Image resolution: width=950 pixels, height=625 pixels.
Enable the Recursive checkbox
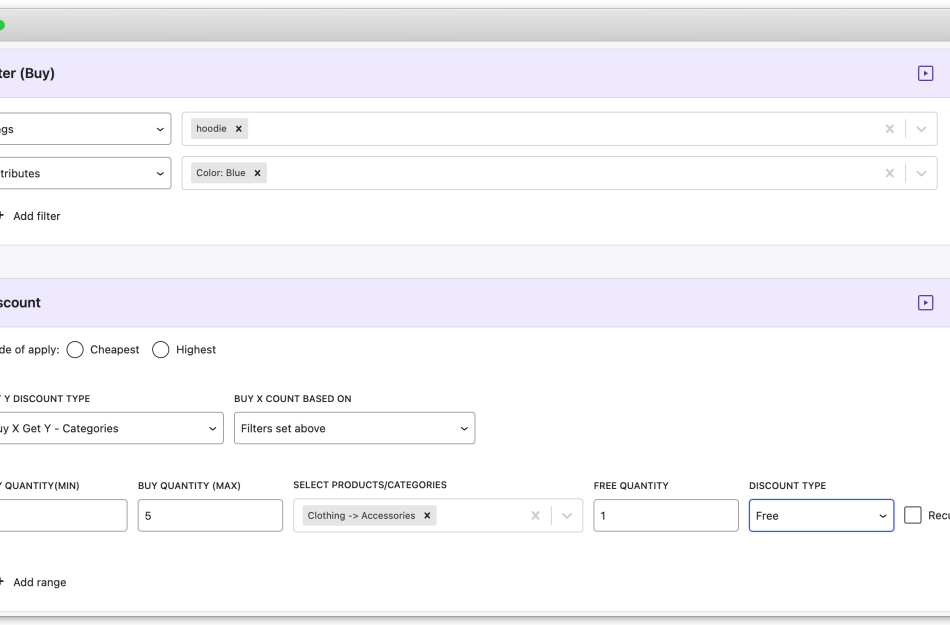912,514
